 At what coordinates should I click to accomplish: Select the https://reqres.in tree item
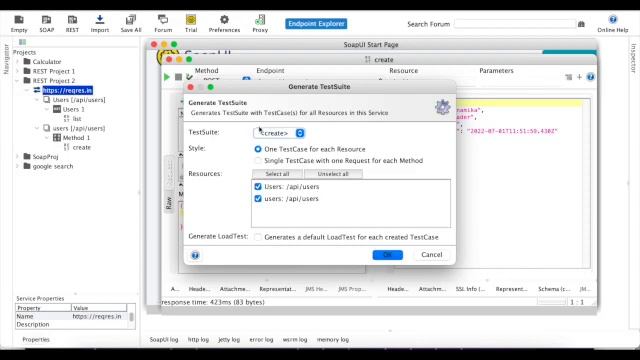[68, 90]
